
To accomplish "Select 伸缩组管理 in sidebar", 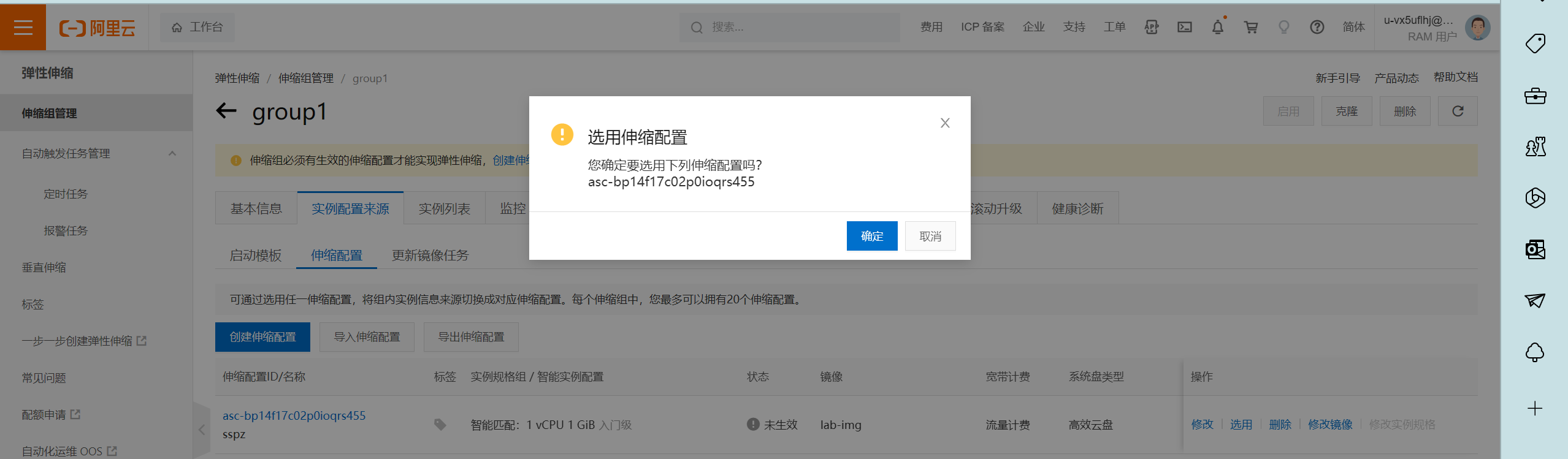I will 96,113.
